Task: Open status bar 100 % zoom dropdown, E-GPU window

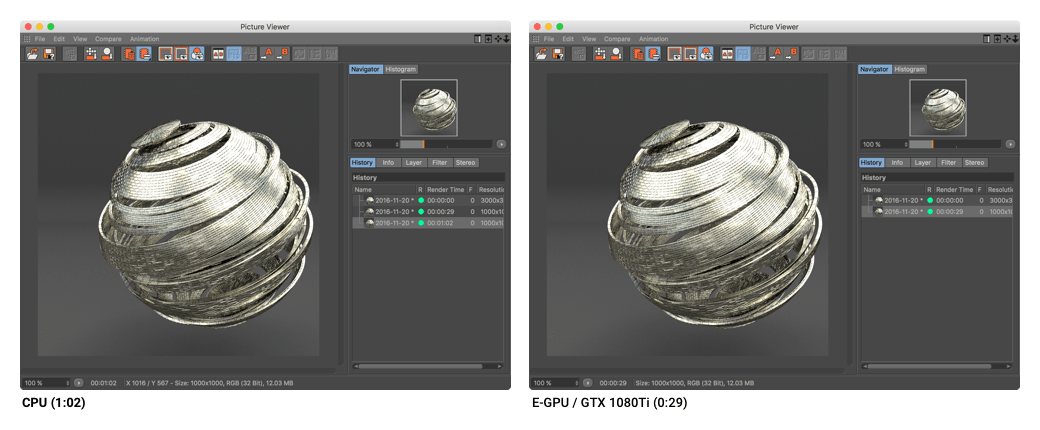Action: pos(555,383)
